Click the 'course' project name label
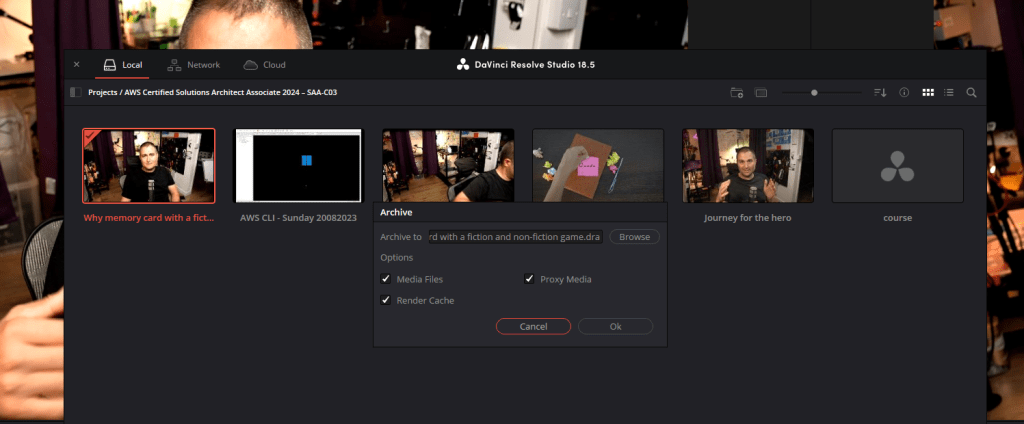The height and width of the screenshot is (424, 1024). (897, 218)
